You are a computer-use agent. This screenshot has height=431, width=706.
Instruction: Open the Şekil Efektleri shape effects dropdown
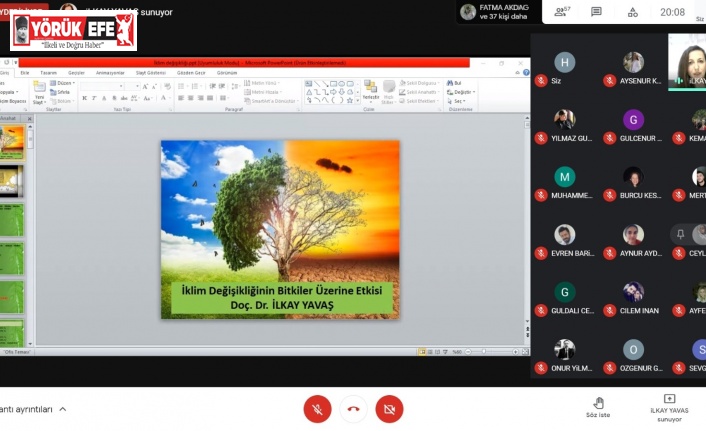coord(419,101)
